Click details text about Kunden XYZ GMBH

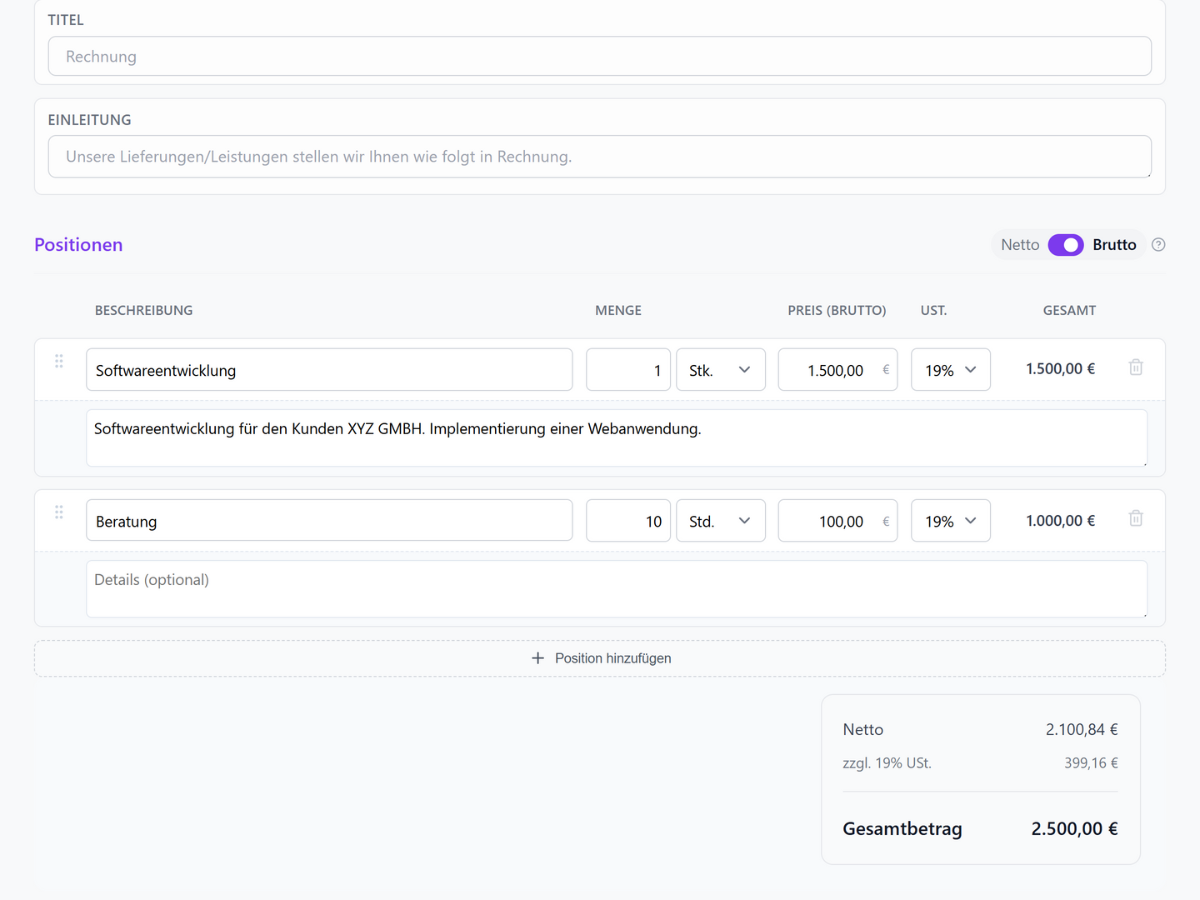(x=616, y=438)
